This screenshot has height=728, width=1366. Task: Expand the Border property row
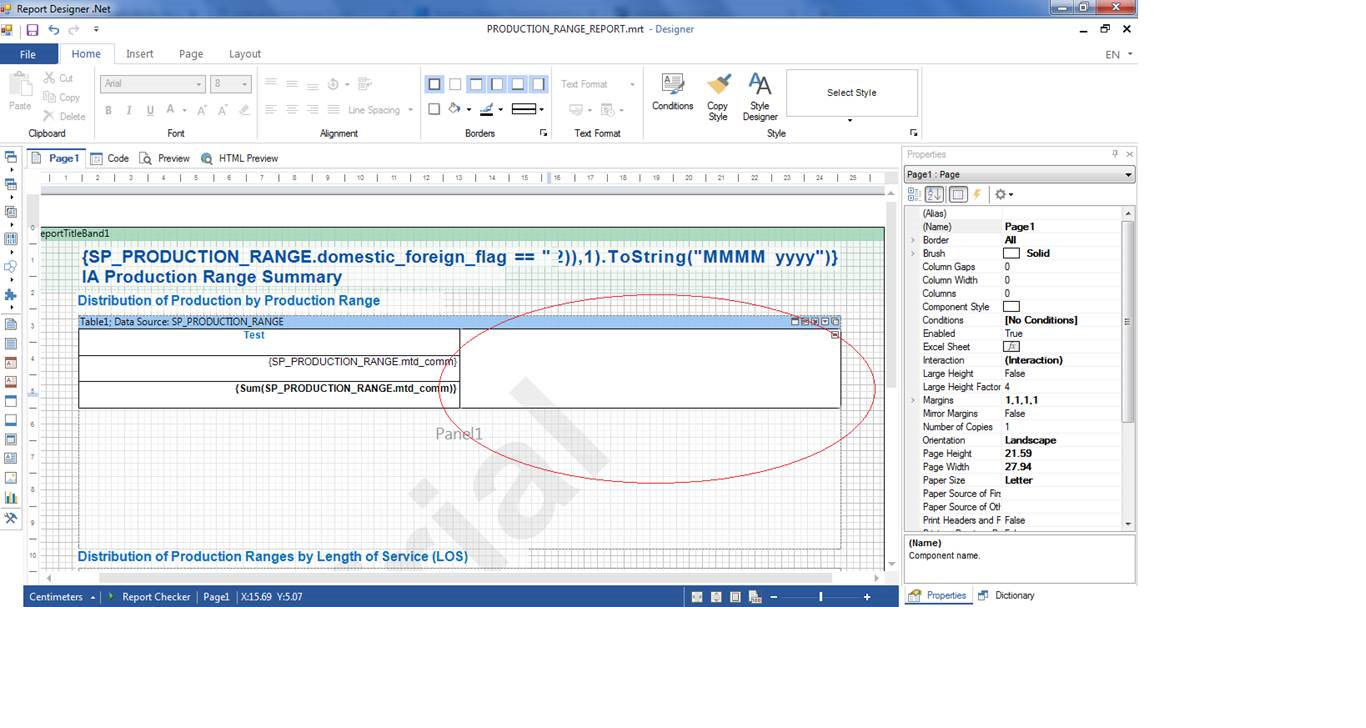coord(912,240)
